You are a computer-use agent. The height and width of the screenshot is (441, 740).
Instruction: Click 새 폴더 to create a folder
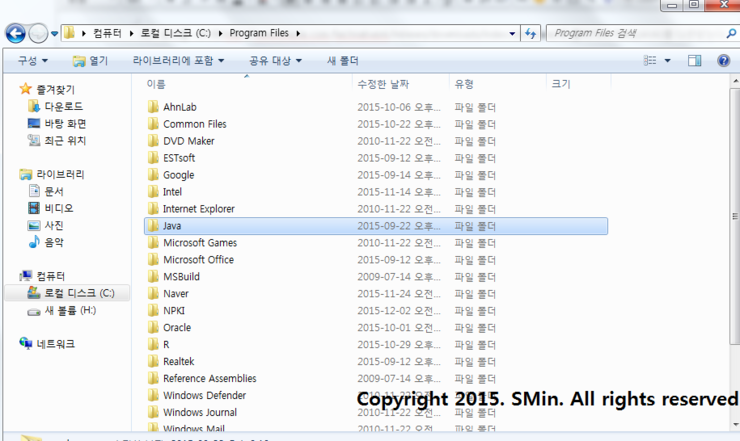click(x=343, y=60)
